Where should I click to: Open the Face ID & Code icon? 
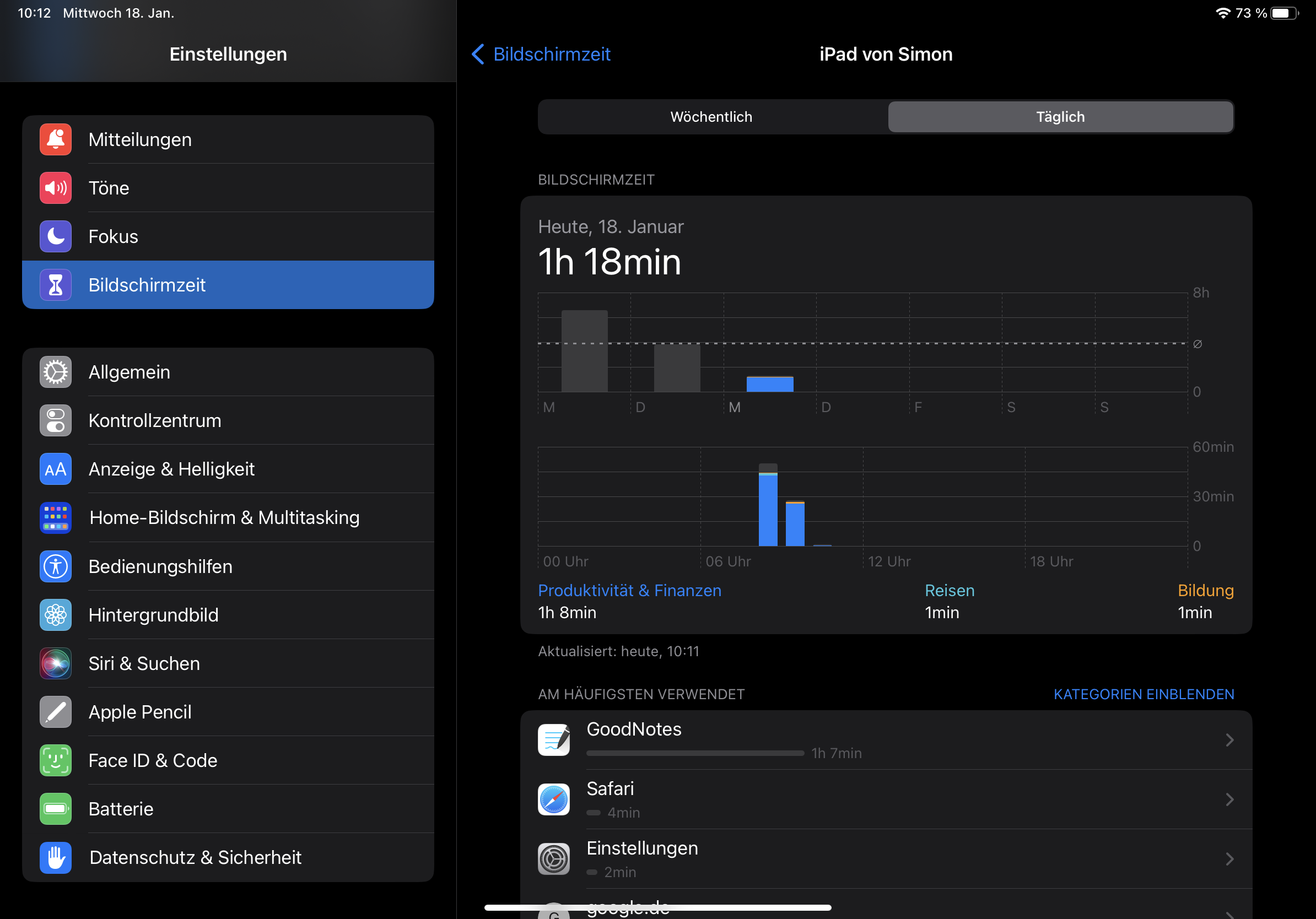coord(56,760)
